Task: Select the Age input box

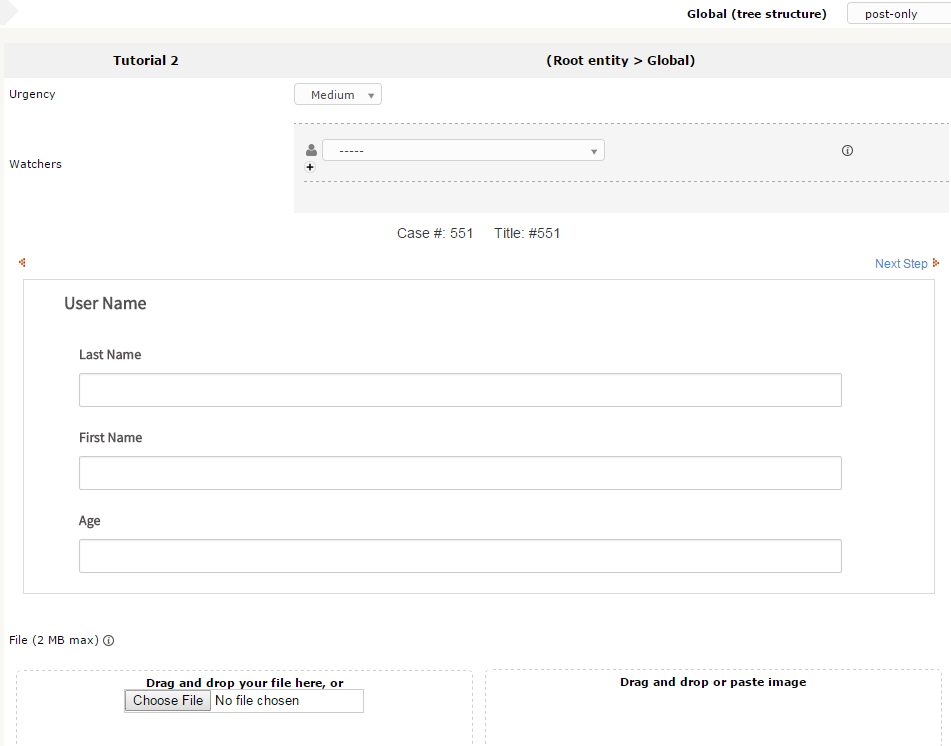Action: 460,556
